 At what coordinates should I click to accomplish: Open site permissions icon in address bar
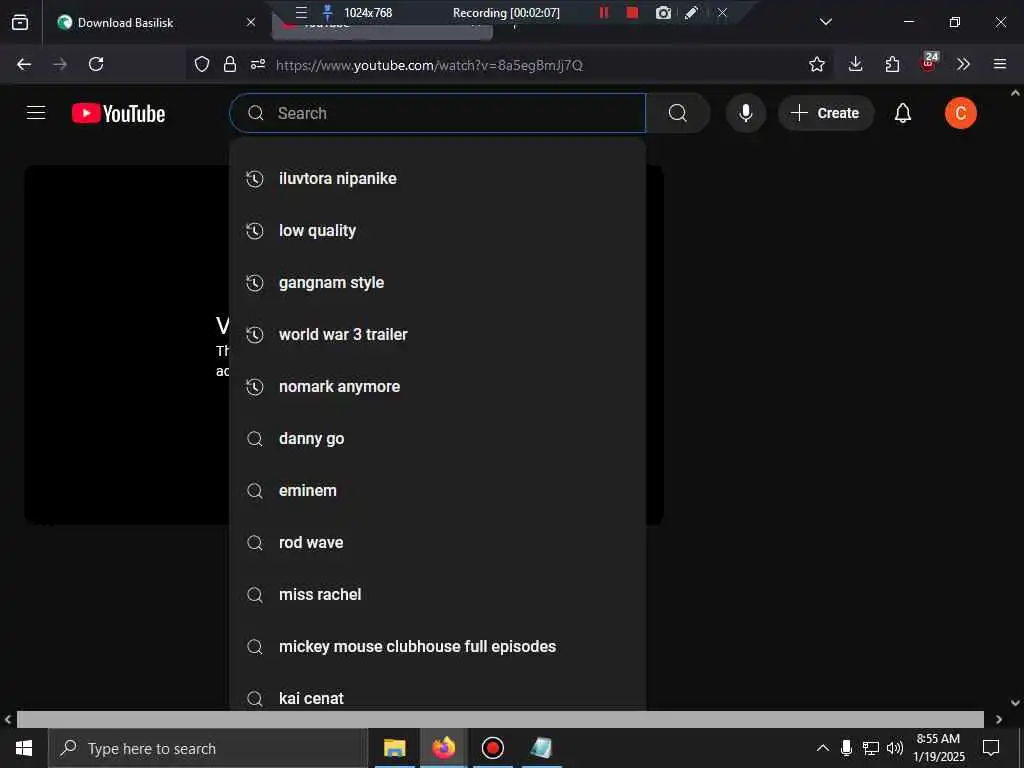258,64
